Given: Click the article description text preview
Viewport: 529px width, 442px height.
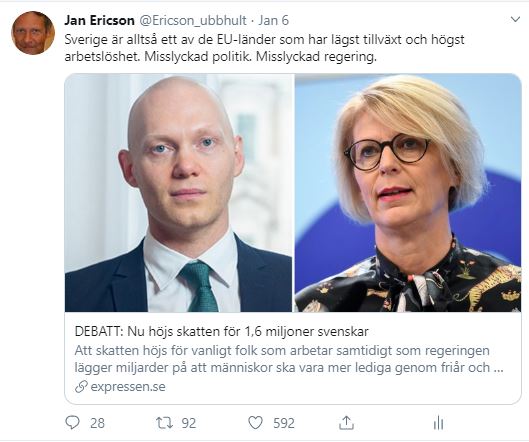Looking at the screenshot, I should (x=289, y=359).
